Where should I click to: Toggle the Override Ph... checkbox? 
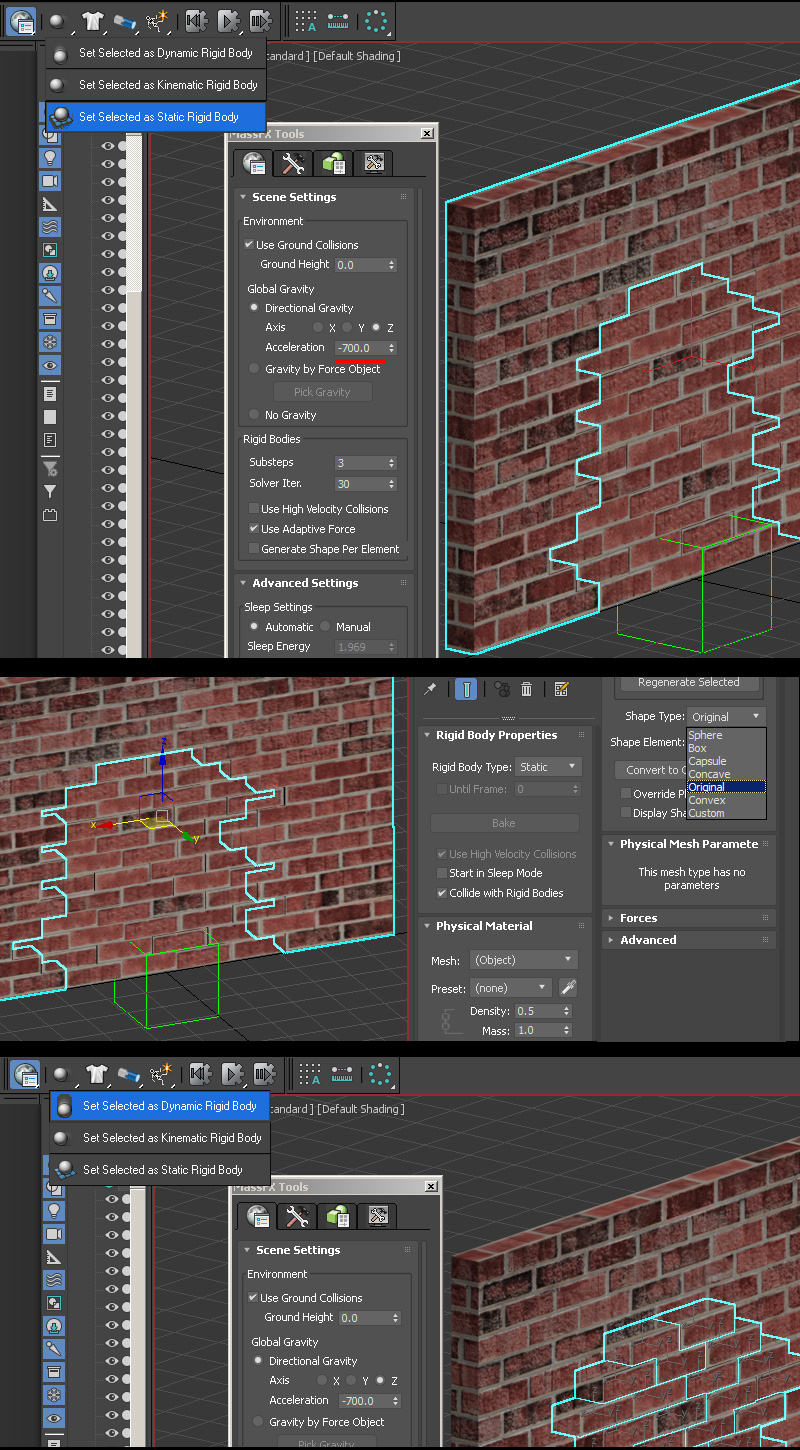[625, 794]
